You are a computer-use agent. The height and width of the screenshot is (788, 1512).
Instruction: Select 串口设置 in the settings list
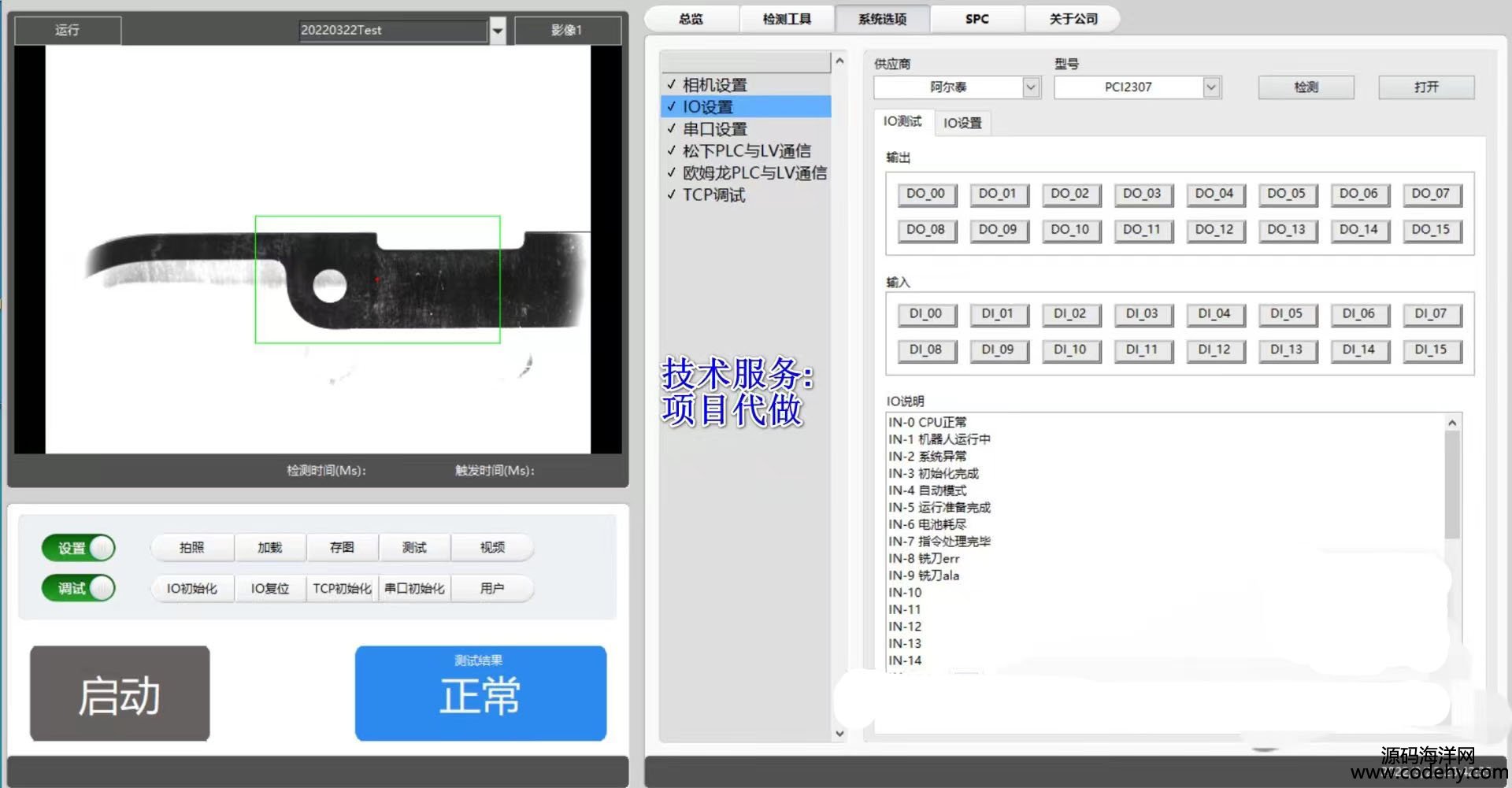point(746,129)
